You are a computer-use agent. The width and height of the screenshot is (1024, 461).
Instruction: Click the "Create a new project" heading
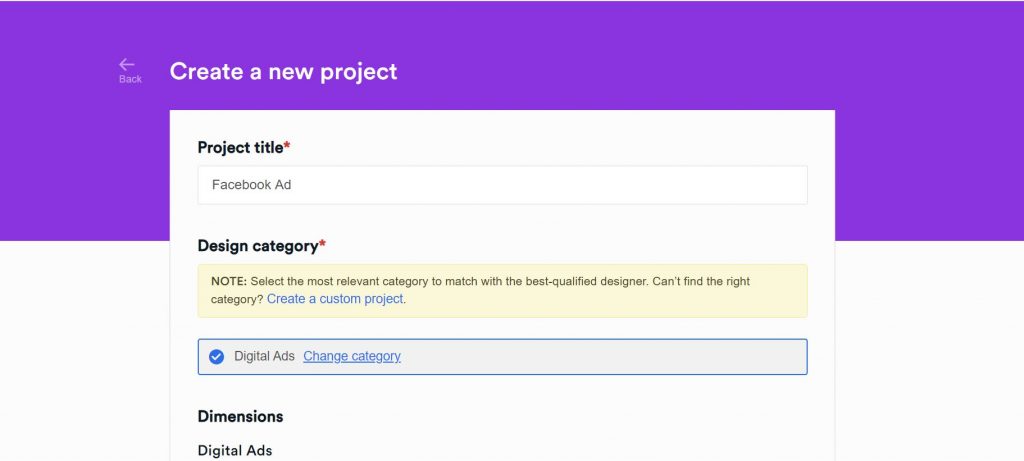283,71
